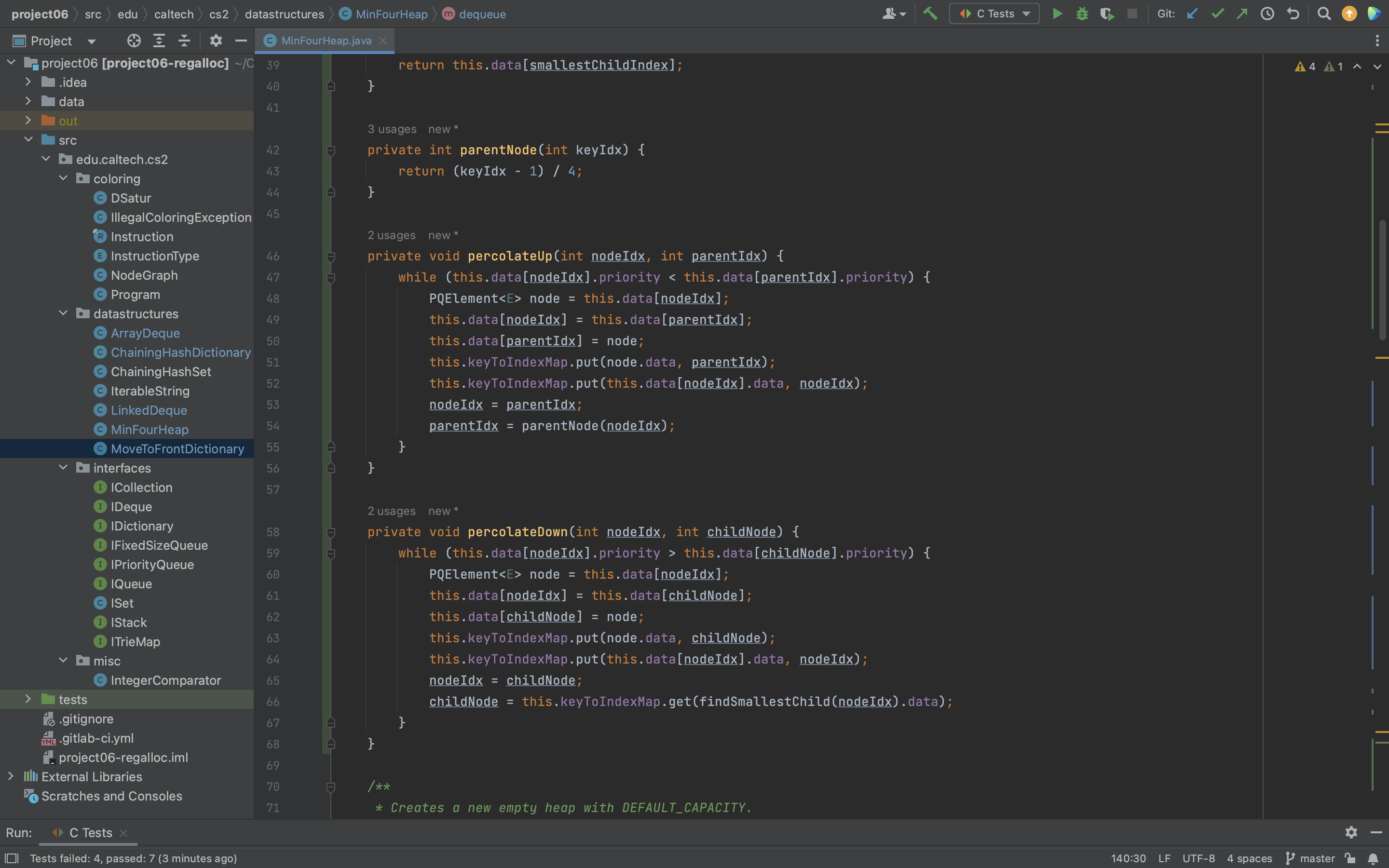Image resolution: width=1389 pixels, height=868 pixels.
Task: Select the C Tests tab in Run panel
Action: coord(90,832)
